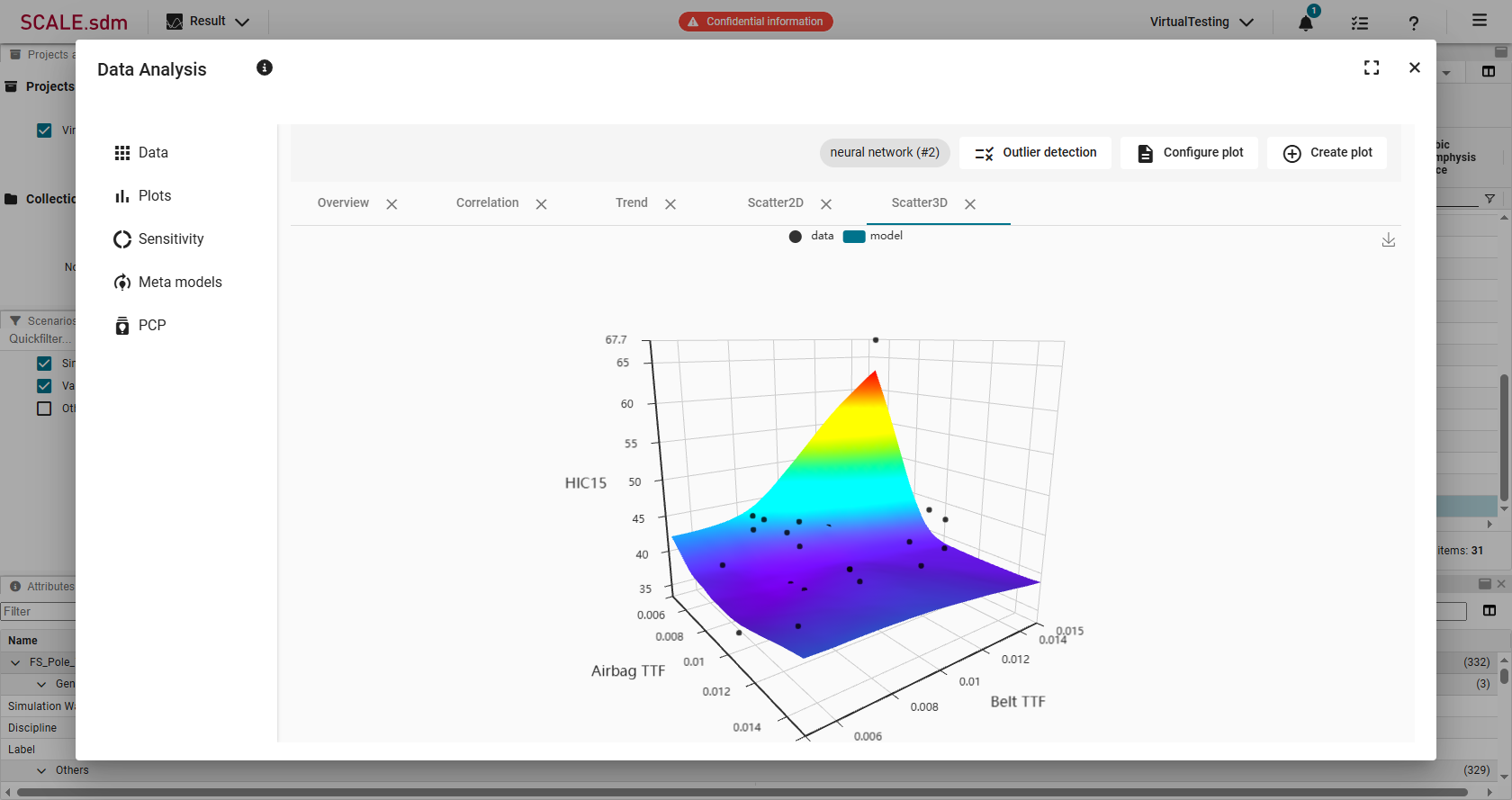Click the SCALE.sdm logo
This screenshot has height=800, width=1512.
74,22
